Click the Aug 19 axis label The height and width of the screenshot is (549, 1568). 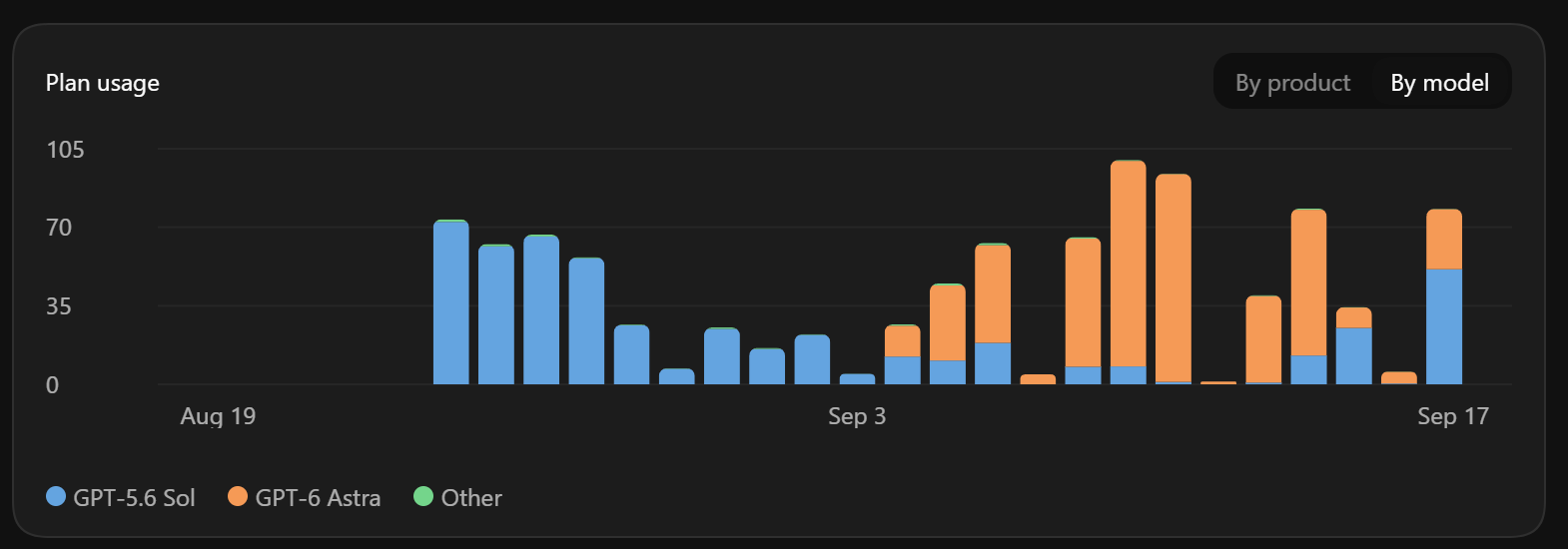tap(218, 416)
